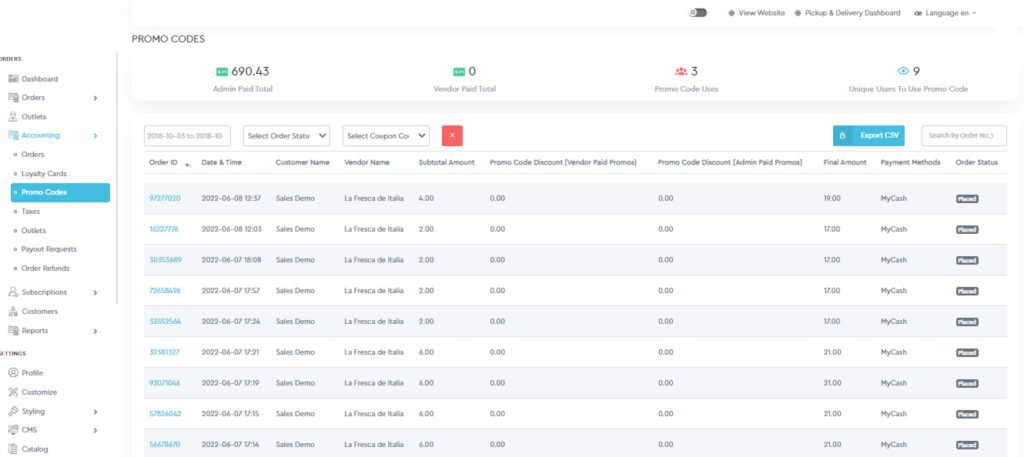The width and height of the screenshot is (1024, 457).
Task: Open the Select Coupon Code dropdown
Action: coord(385,136)
